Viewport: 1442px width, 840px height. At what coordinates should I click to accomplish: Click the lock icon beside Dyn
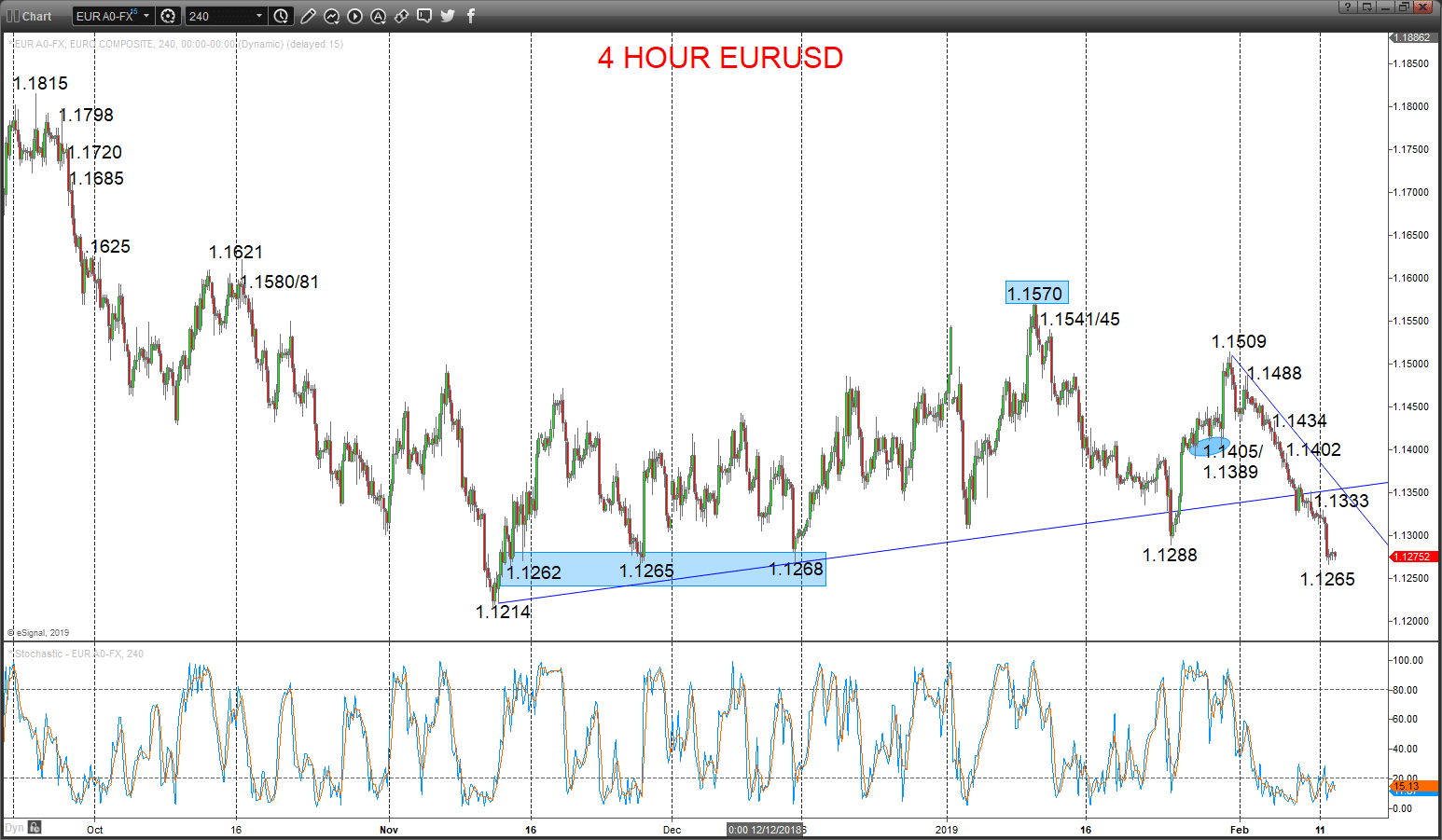click(x=35, y=827)
